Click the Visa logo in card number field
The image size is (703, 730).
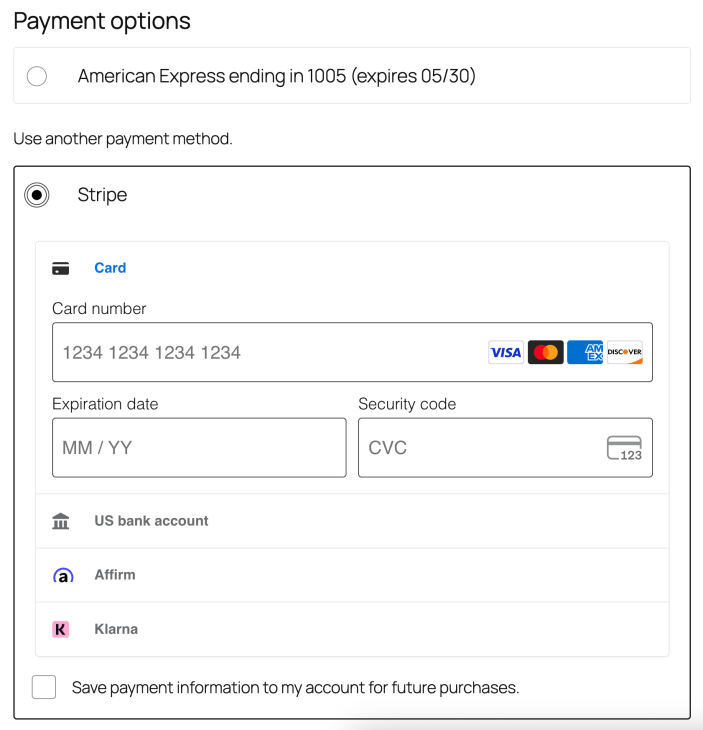click(x=506, y=352)
